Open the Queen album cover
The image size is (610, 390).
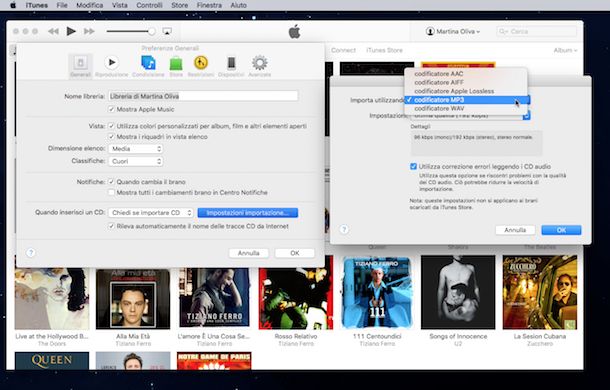coord(52,361)
